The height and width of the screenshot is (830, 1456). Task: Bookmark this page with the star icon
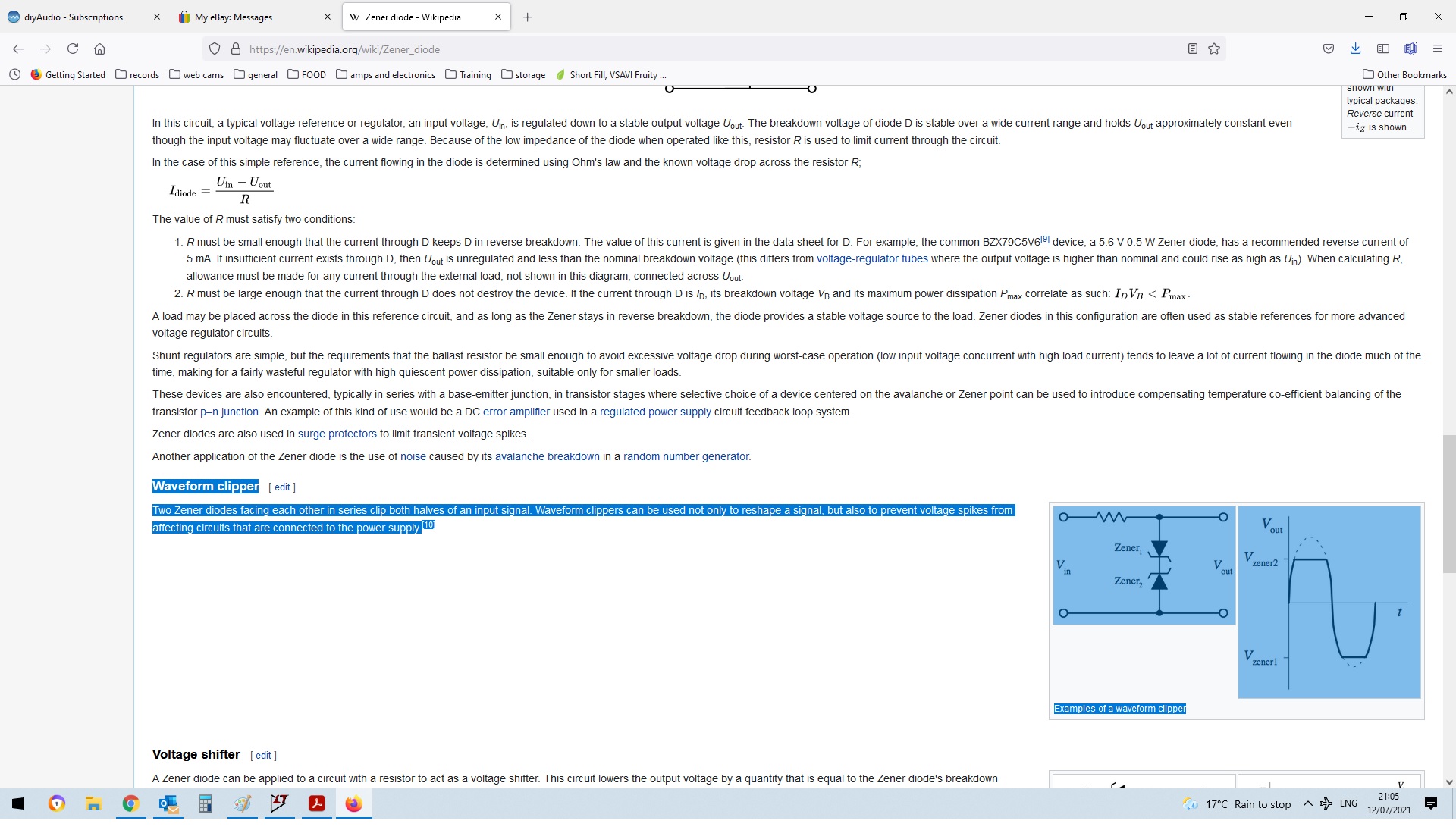tap(1214, 49)
